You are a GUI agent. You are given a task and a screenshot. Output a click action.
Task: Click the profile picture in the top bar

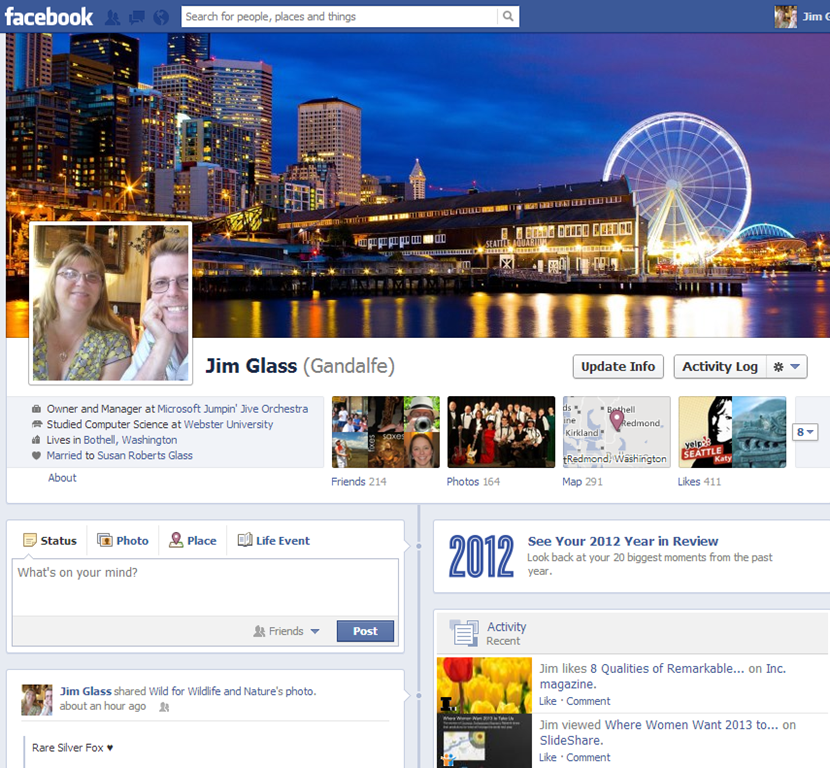[786, 16]
